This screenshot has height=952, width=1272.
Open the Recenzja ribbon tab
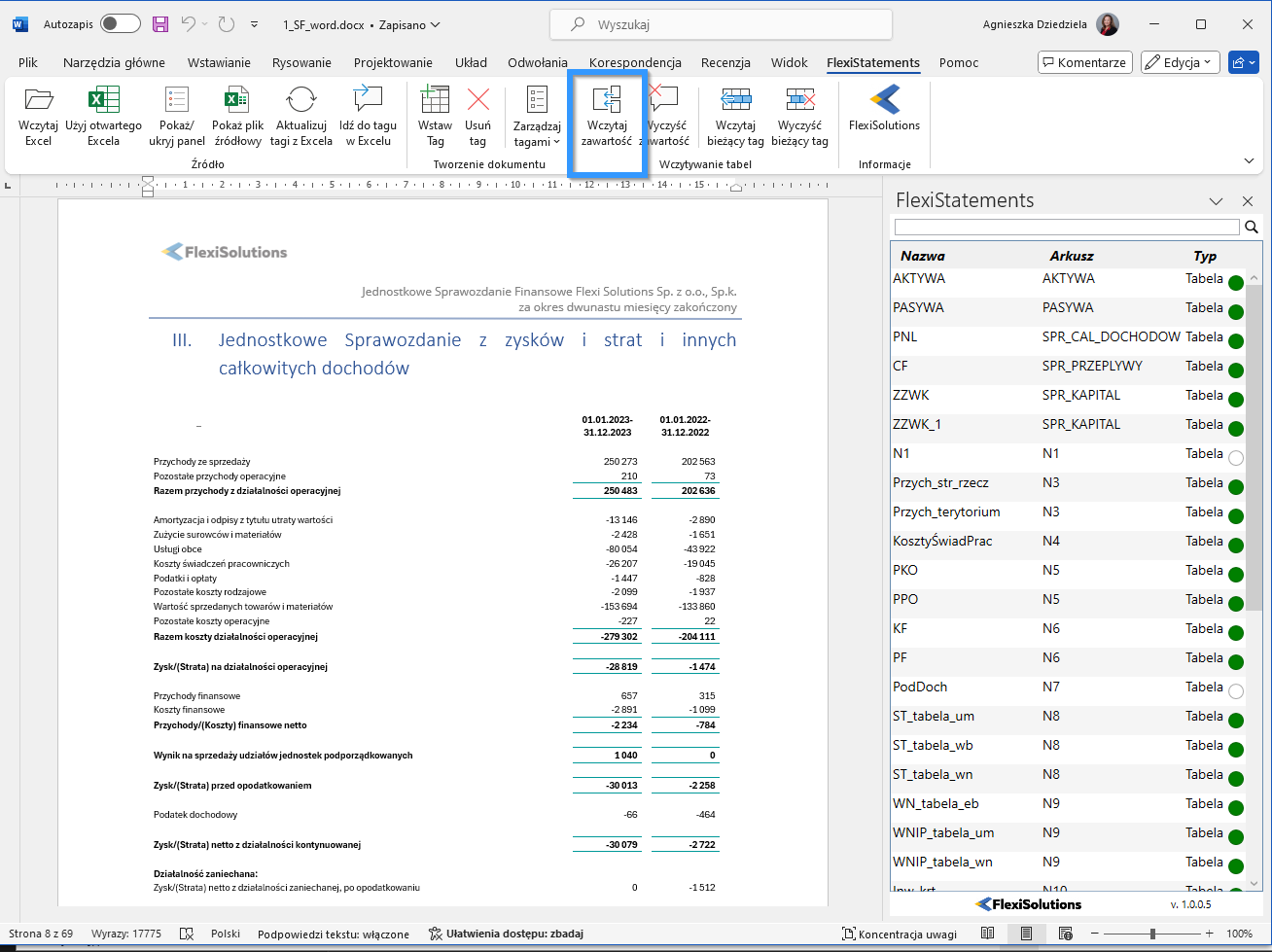tap(725, 62)
